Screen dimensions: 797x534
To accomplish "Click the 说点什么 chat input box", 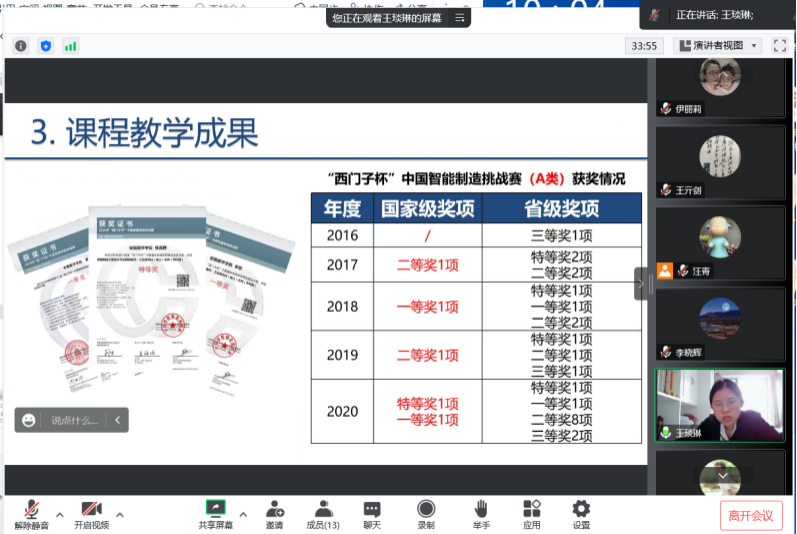I will coord(75,420).
